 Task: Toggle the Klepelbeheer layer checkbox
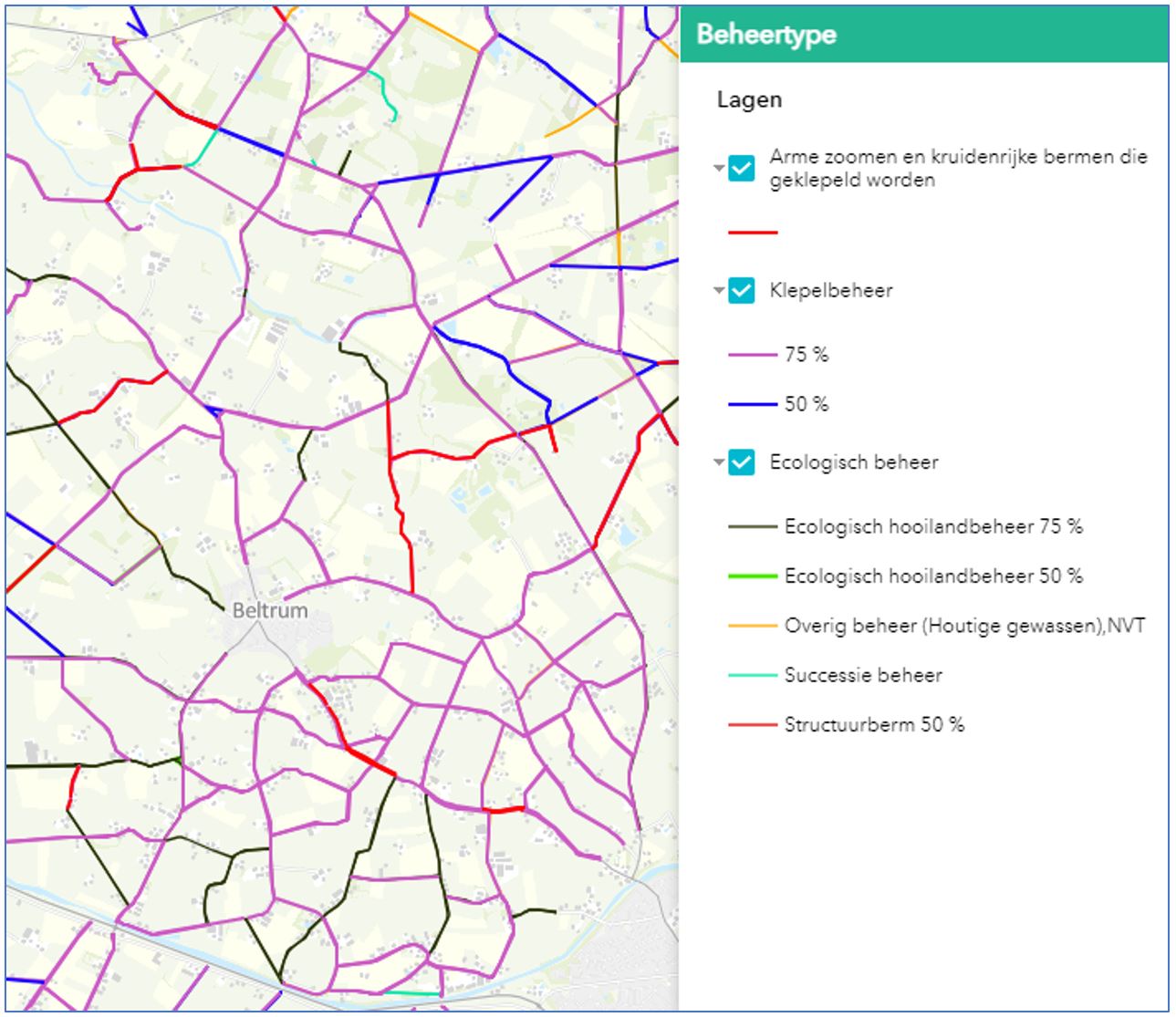click(x=741, y=291)
